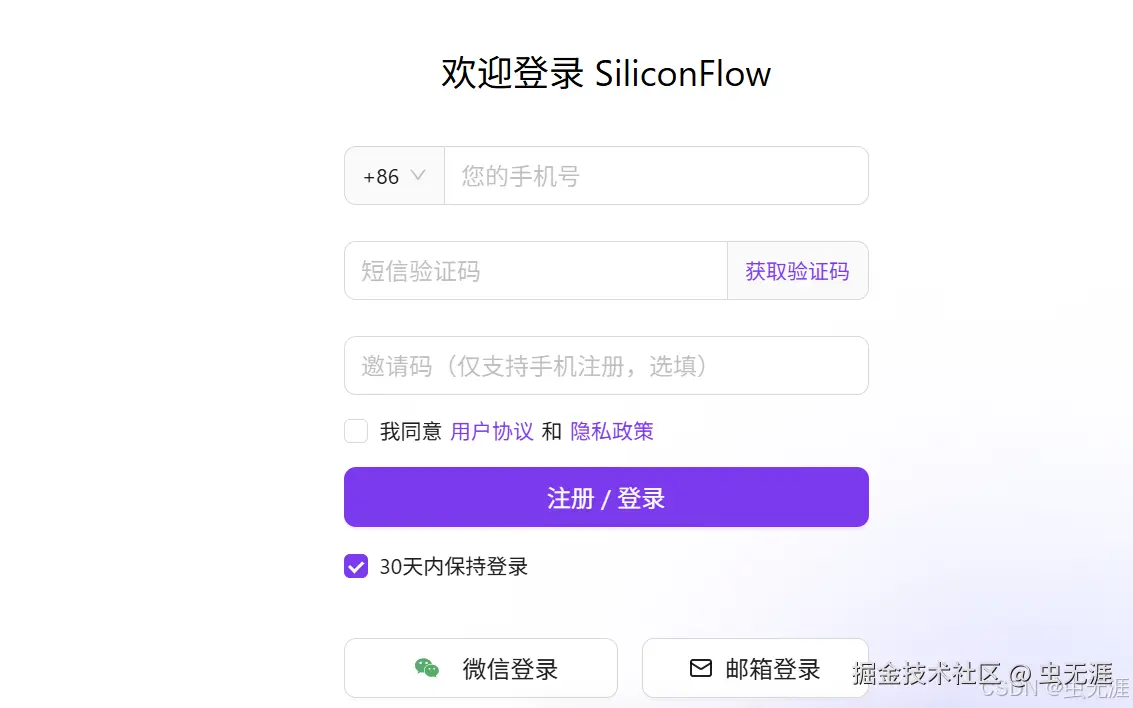Check the 我同意 agreement checkbox
This screenshot has height=708, width=1133.
[x=356, y=431]
